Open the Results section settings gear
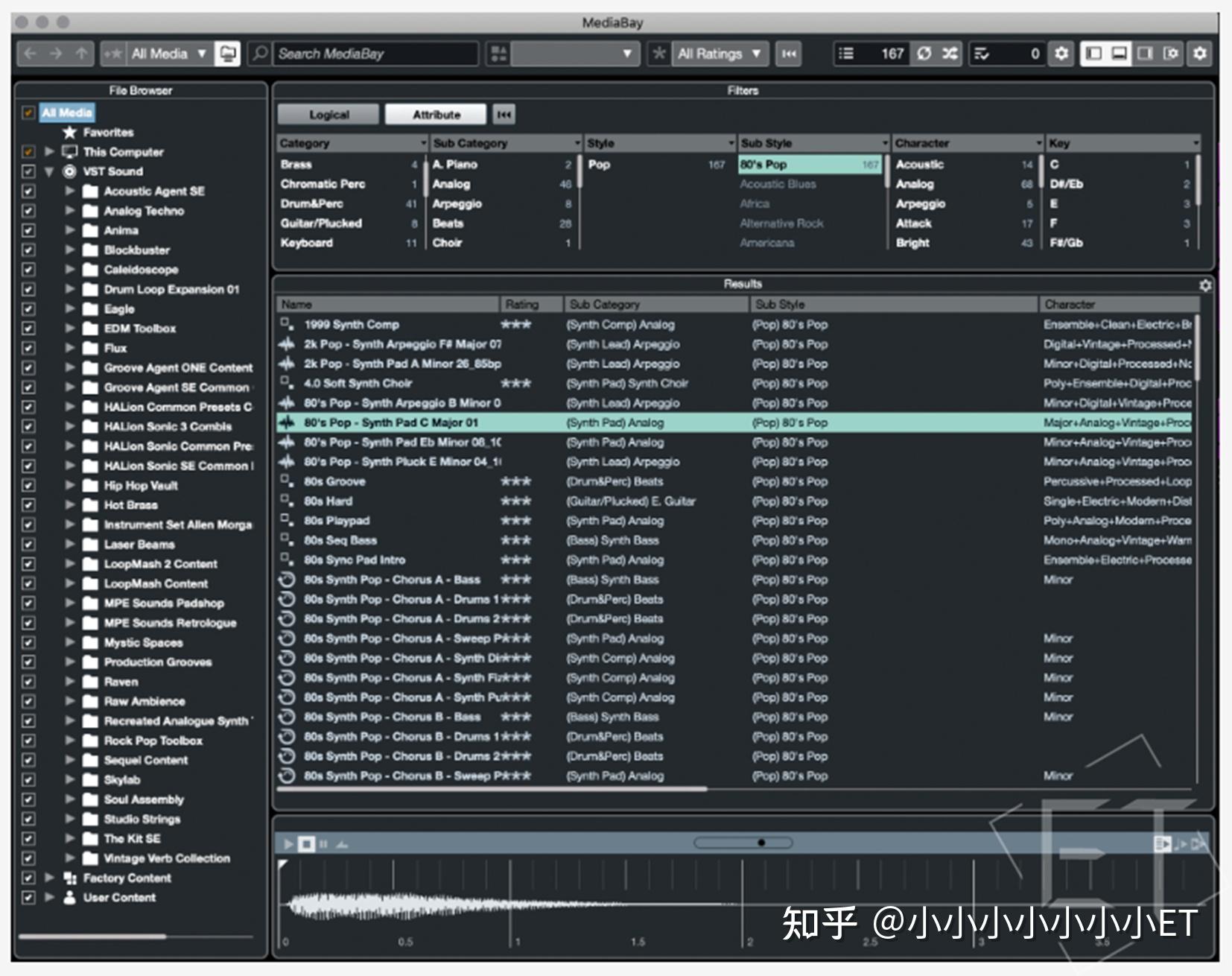The width and height of the screenshot is (1232, 976). 1207,284
